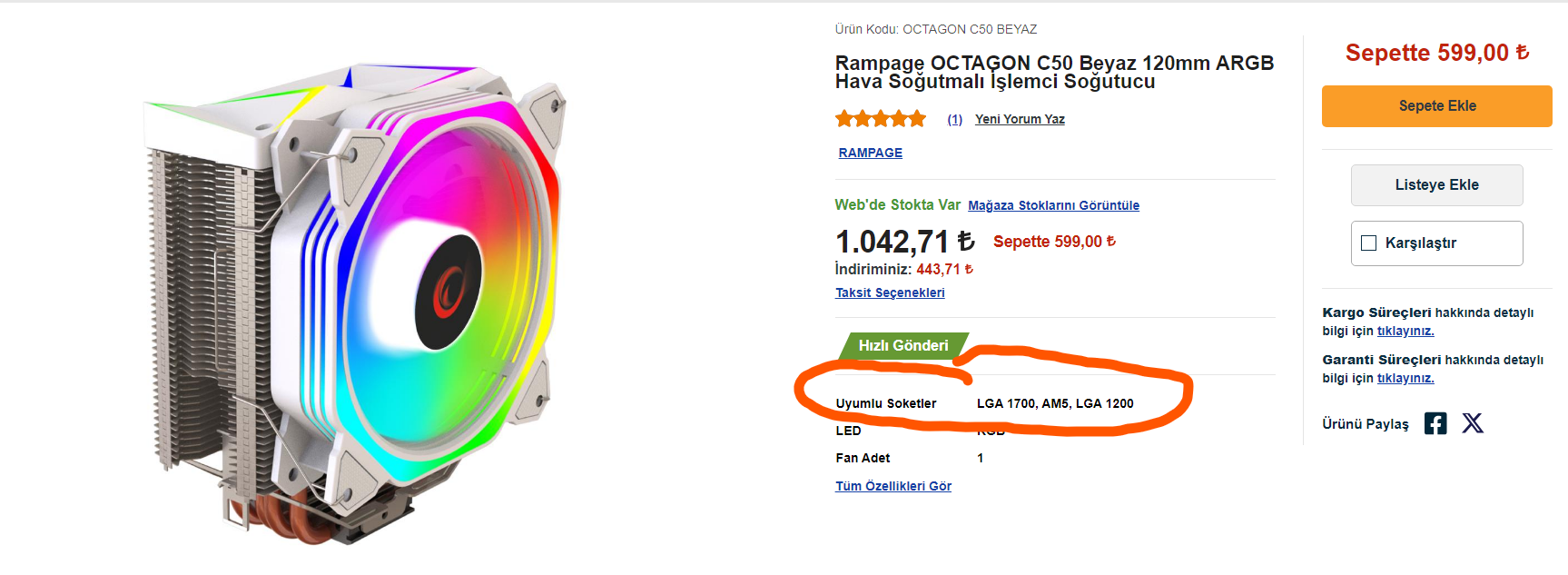Click the Rampage OCTAGON C50 product title
The width and height of the screenshot is (1568, 575).
[x=1053, y=72]
